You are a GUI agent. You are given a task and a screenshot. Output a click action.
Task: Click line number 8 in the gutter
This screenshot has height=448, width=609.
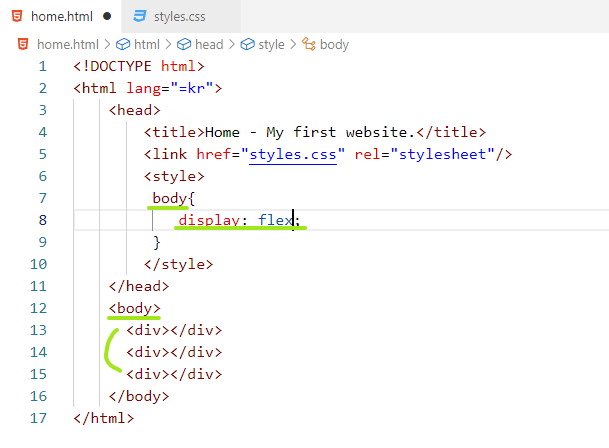pyautogui.click(x=42, y=220)
